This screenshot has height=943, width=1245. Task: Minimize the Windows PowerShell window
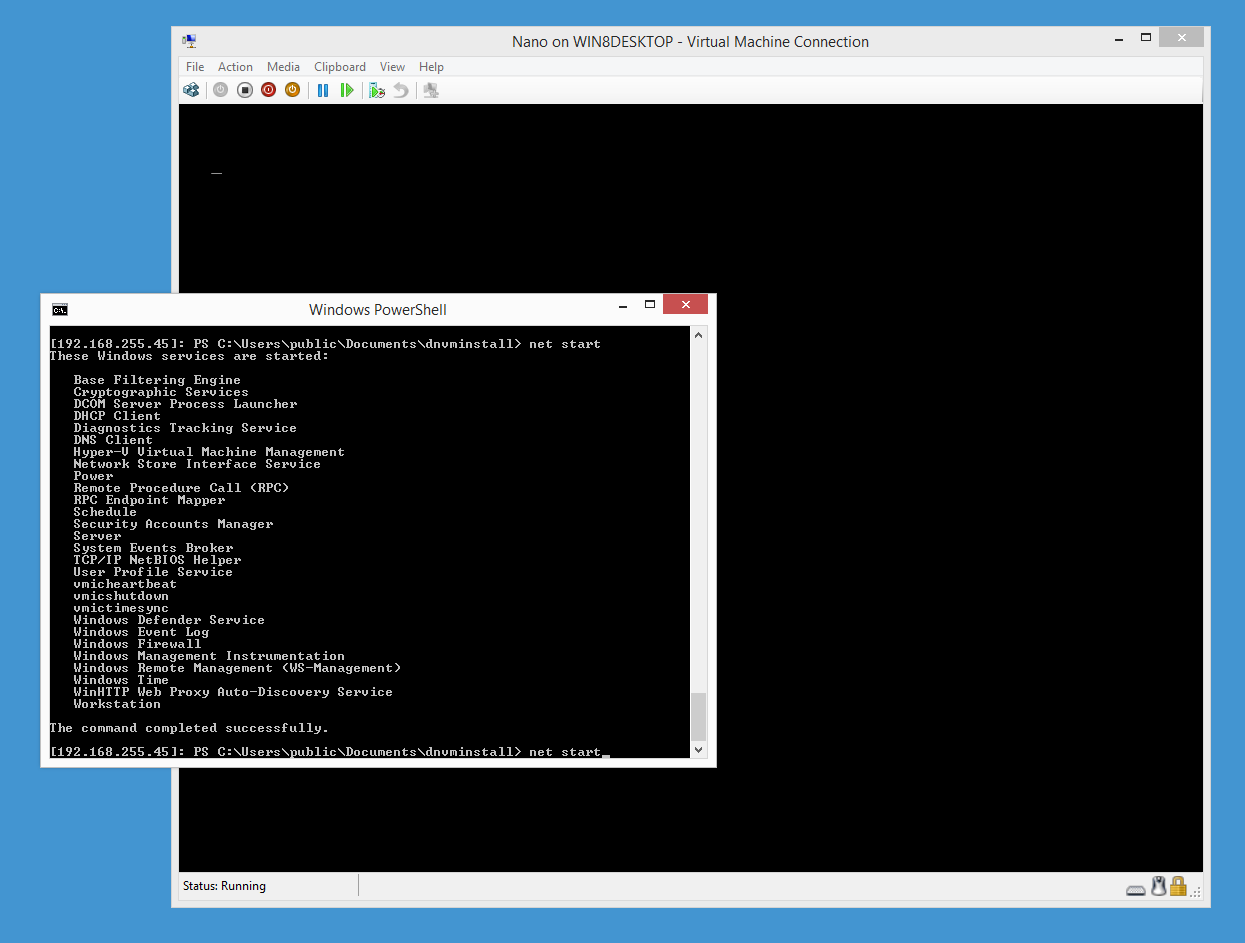(623, 305)
